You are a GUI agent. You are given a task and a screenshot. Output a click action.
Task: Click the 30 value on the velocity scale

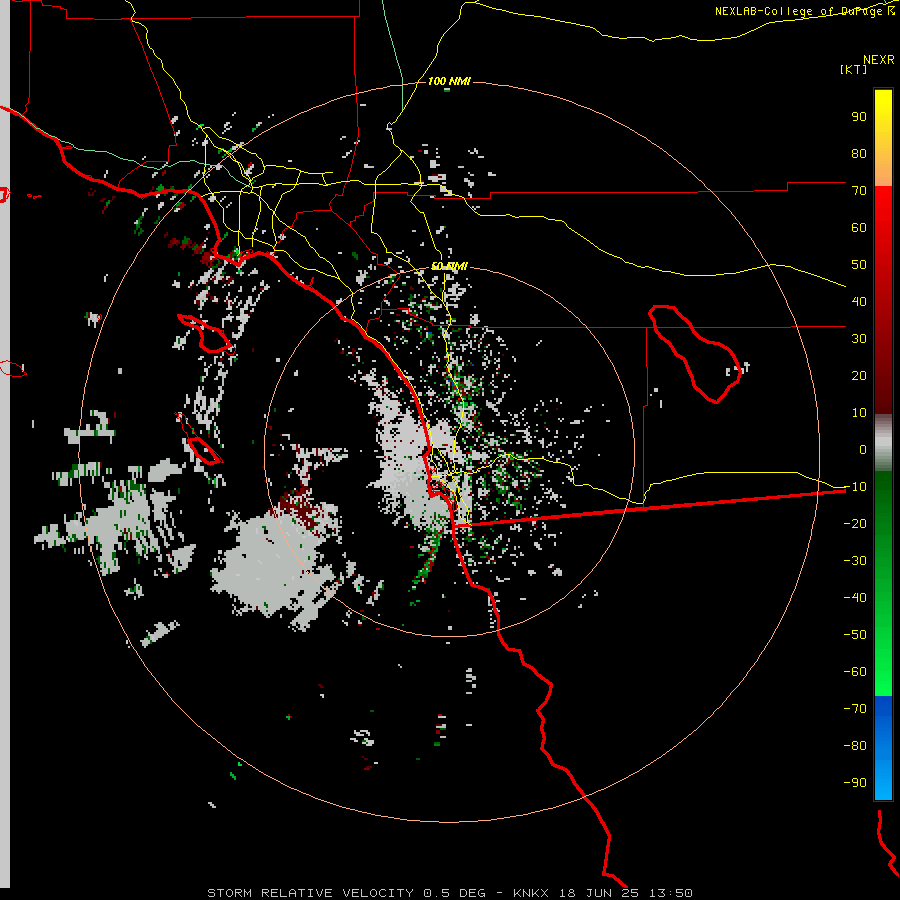pyautogui.click(x=859, y=339)
